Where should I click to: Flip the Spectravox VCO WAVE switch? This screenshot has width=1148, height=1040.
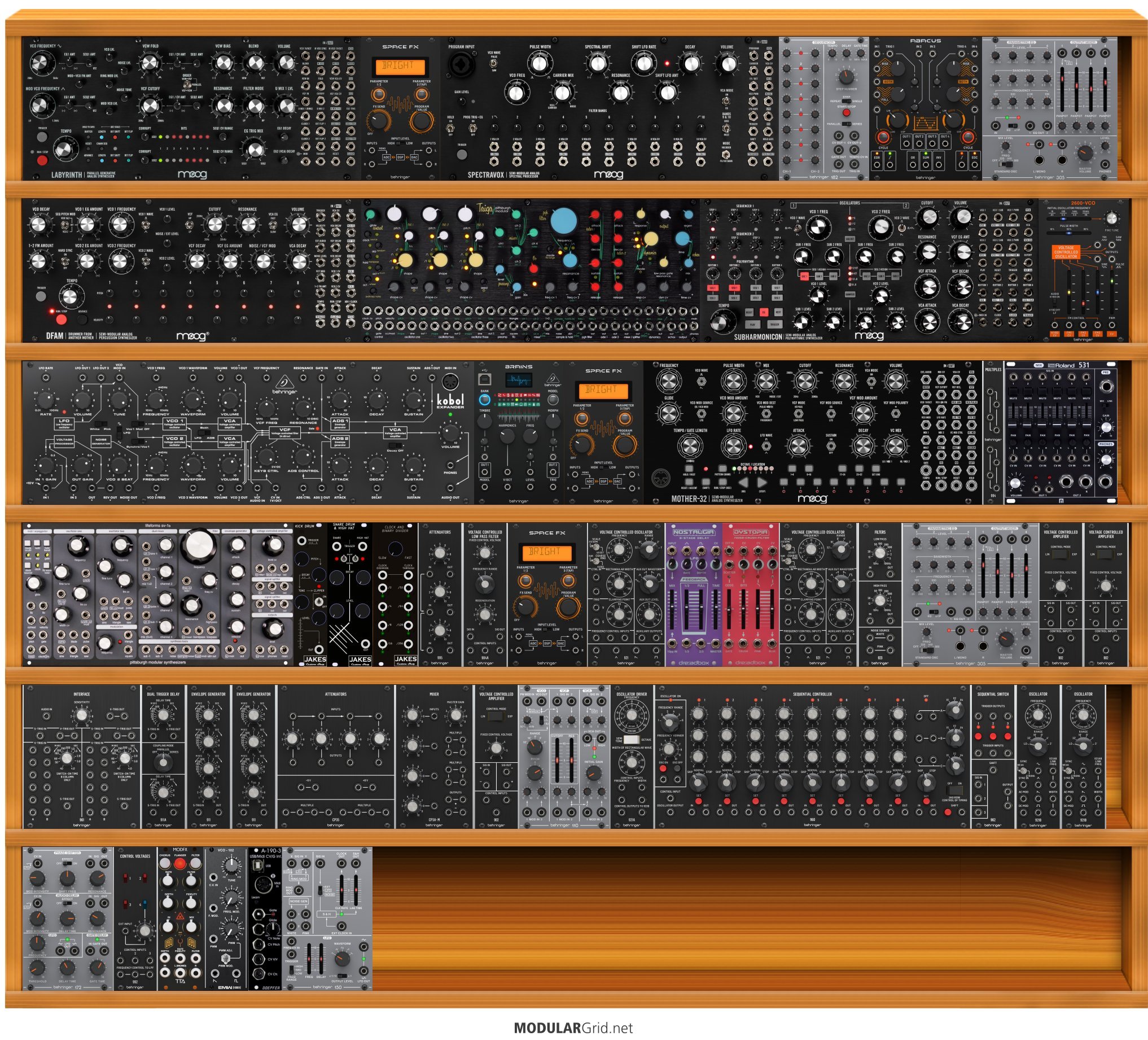click(x=493, y=63)
